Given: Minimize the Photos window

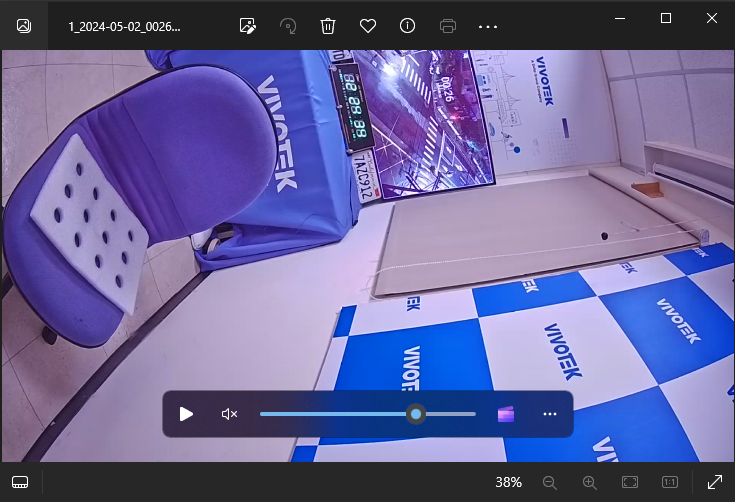Looking at the screenshot, I should 620,19.
